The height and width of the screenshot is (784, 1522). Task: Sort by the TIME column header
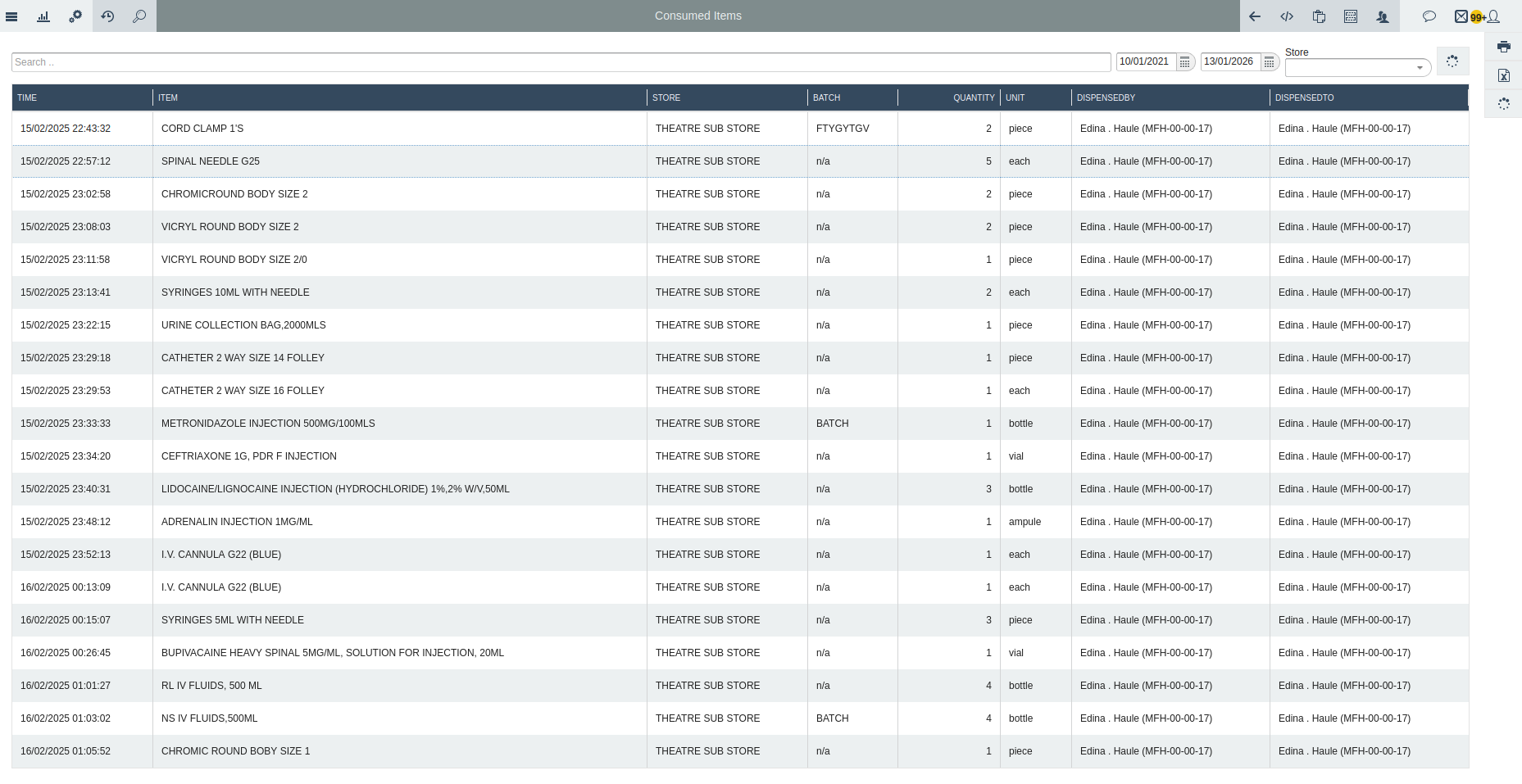(x=82, y=97)
